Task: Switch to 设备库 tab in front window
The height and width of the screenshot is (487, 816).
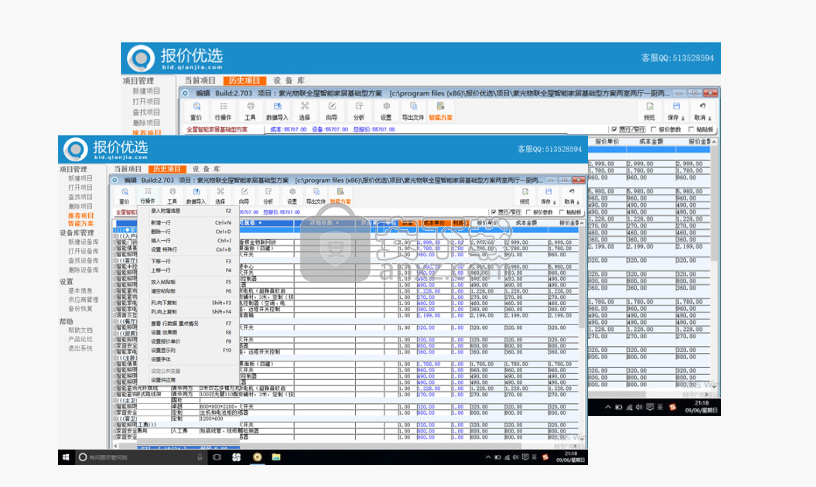Action: [x=206, y=169]
